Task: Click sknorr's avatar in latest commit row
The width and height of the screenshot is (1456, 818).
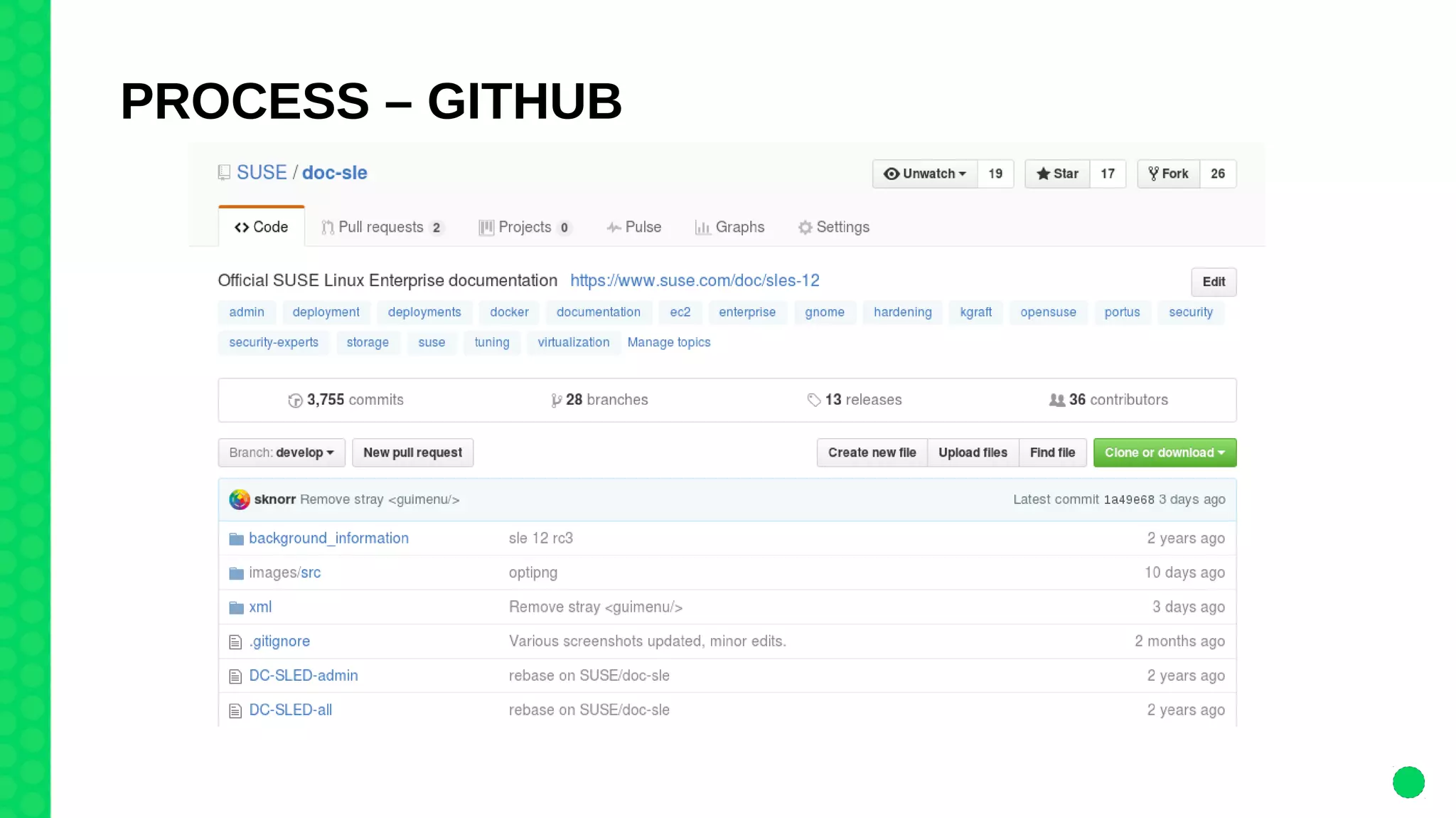Action: [240, 499]
